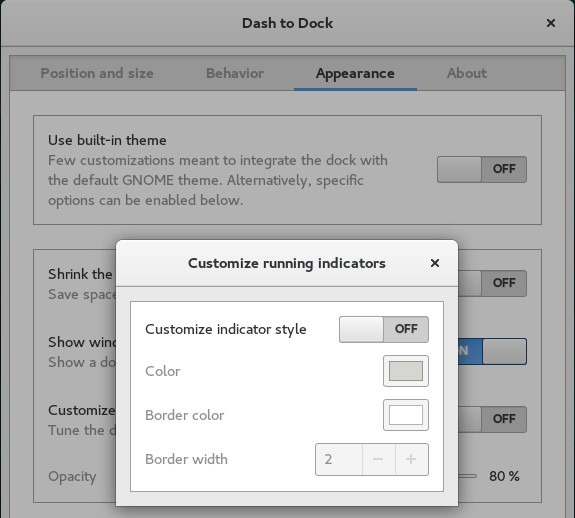The height and width of the screenshot is (518, 575).
Task: Toggle the Customize opacity switch
Action: pyautogui.click(x=492, y=419)
